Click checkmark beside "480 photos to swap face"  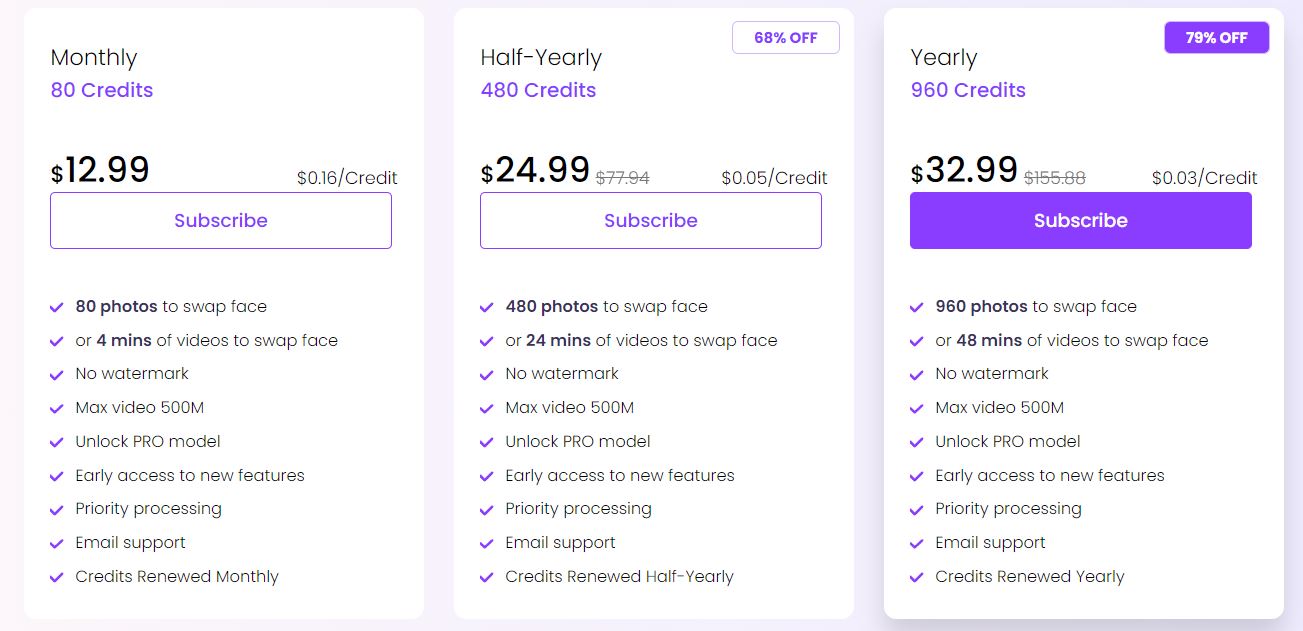pyautogui.click(x=487, y=307)
